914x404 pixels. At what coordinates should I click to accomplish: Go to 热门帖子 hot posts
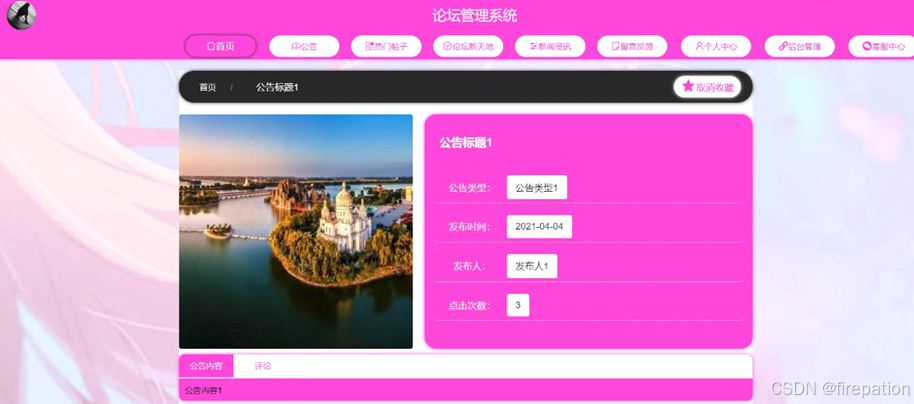click(x=386, y=46)
